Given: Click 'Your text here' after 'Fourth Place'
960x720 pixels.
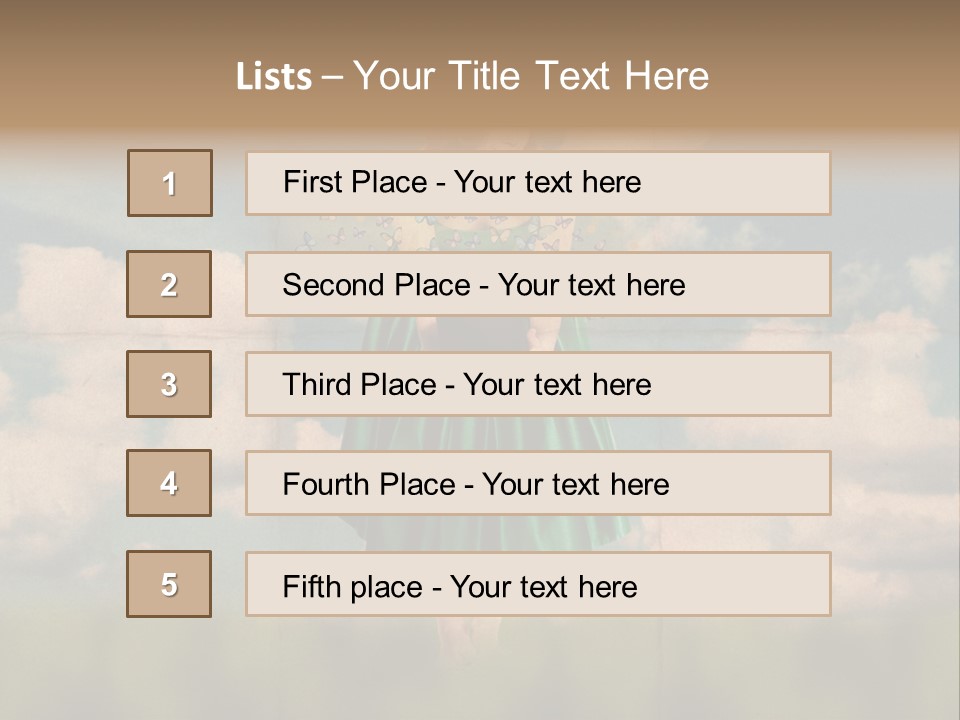Looking at the screenshot, I should pyautogui.click(x=575, y=485).
